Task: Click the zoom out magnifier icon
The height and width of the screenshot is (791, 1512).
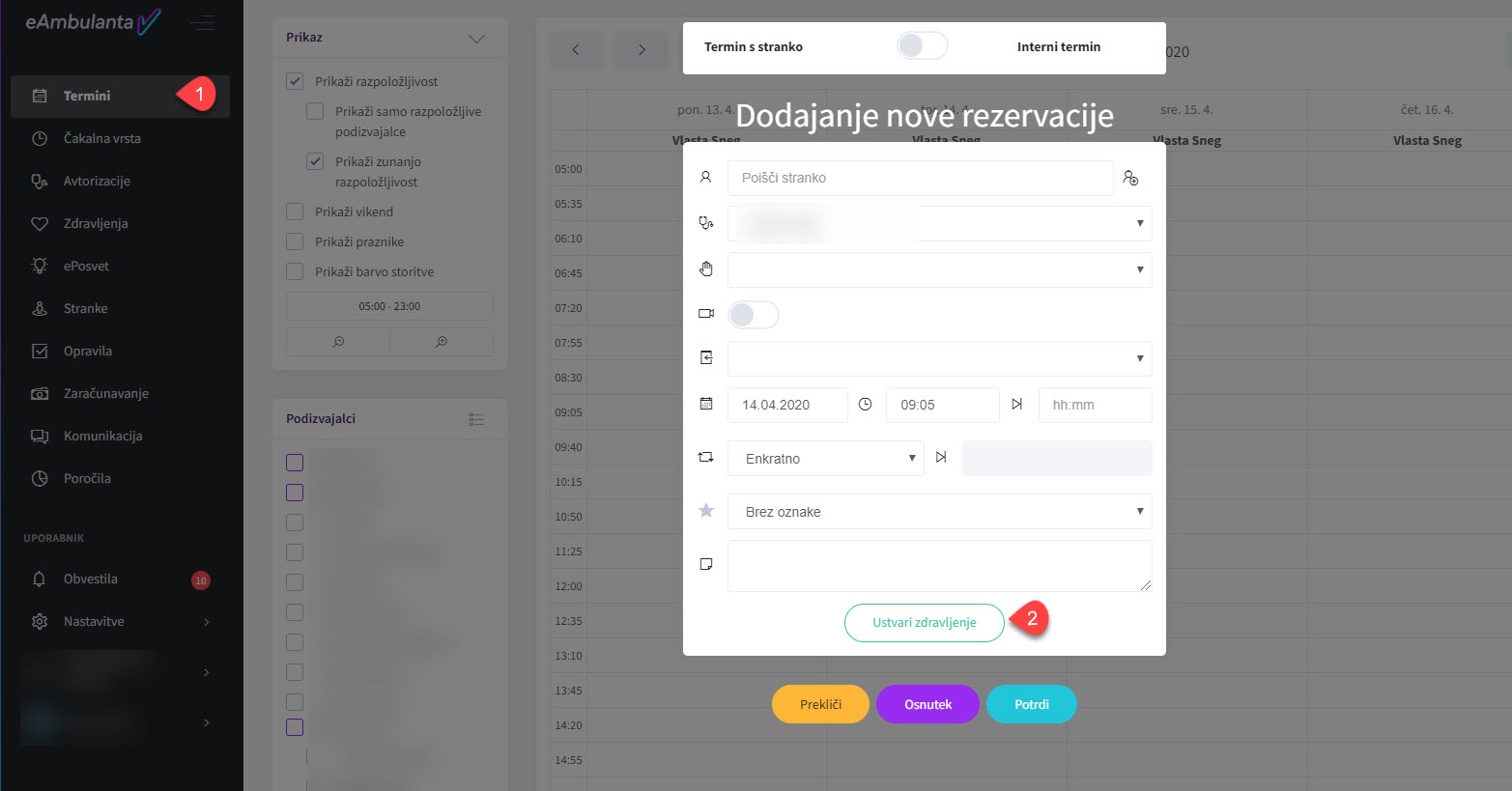Action: click(338, 342)
